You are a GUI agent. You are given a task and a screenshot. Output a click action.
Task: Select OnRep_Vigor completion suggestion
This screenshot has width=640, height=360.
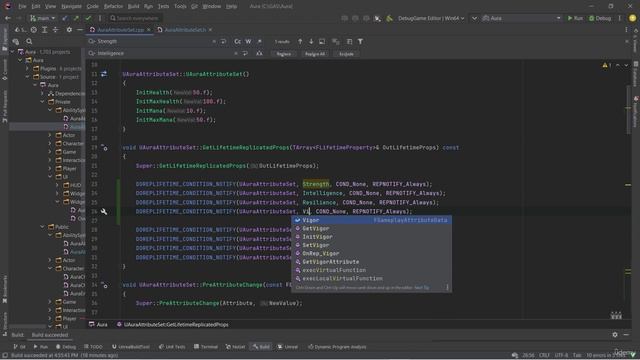pos(371,253)
